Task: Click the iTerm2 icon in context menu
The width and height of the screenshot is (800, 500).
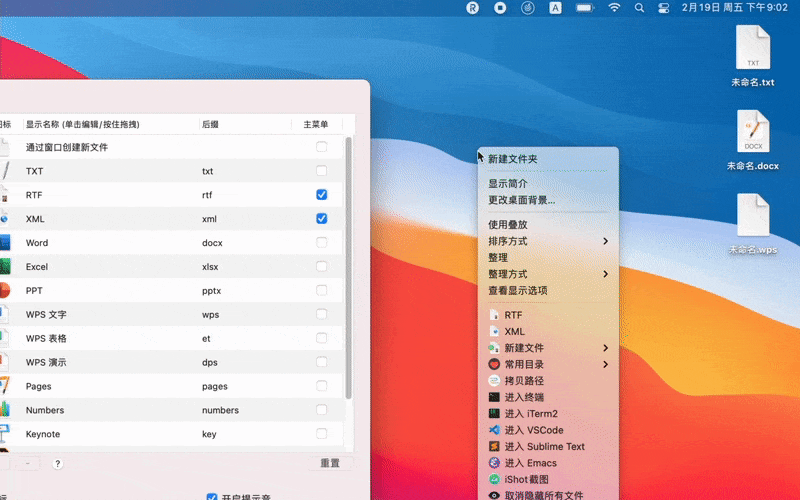Action: (494, 413)
